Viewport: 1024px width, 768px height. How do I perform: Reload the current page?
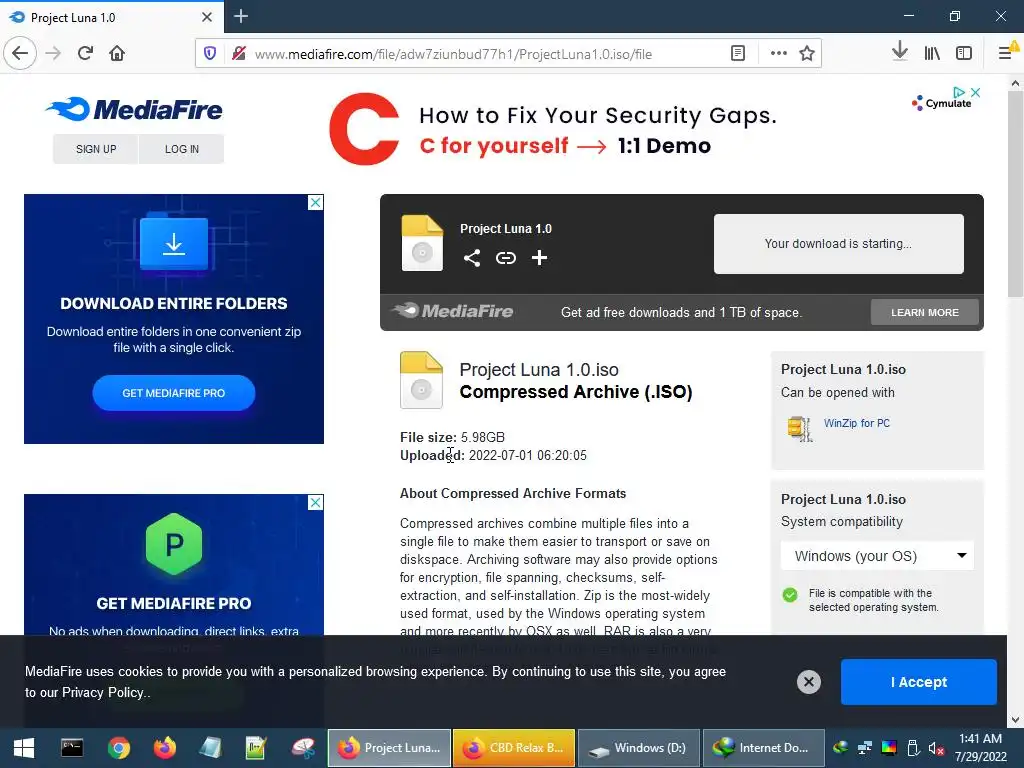pyautogui.click(x=85, y=53)
